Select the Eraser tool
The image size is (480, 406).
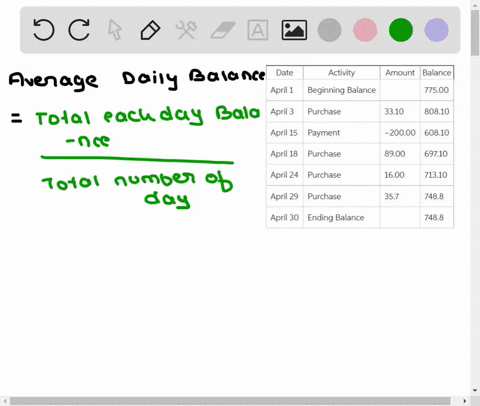point(223,30)
